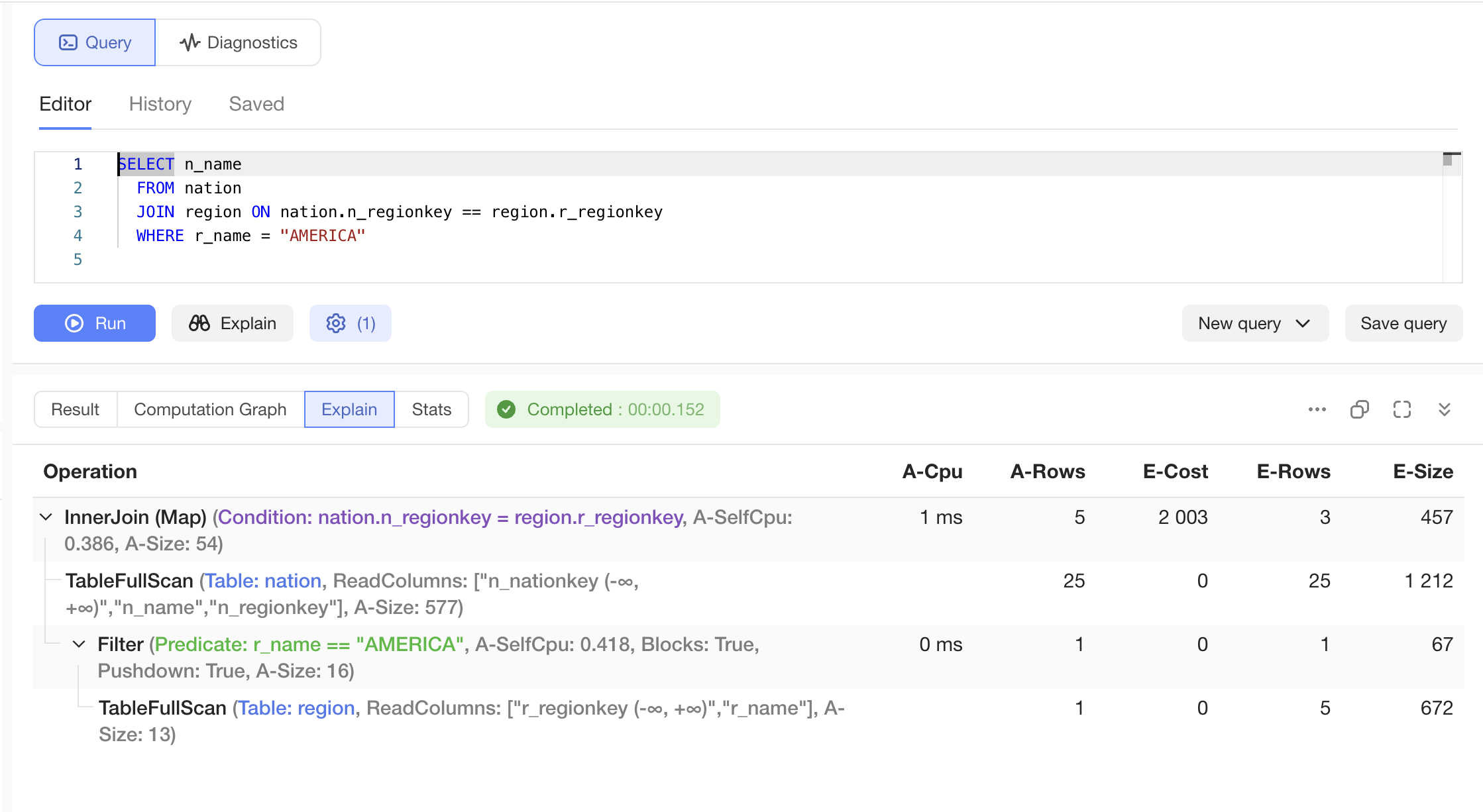This screenshot has height=812, width=1483.
Task: Show the Computation Graph tab
Action: point(211,409)
